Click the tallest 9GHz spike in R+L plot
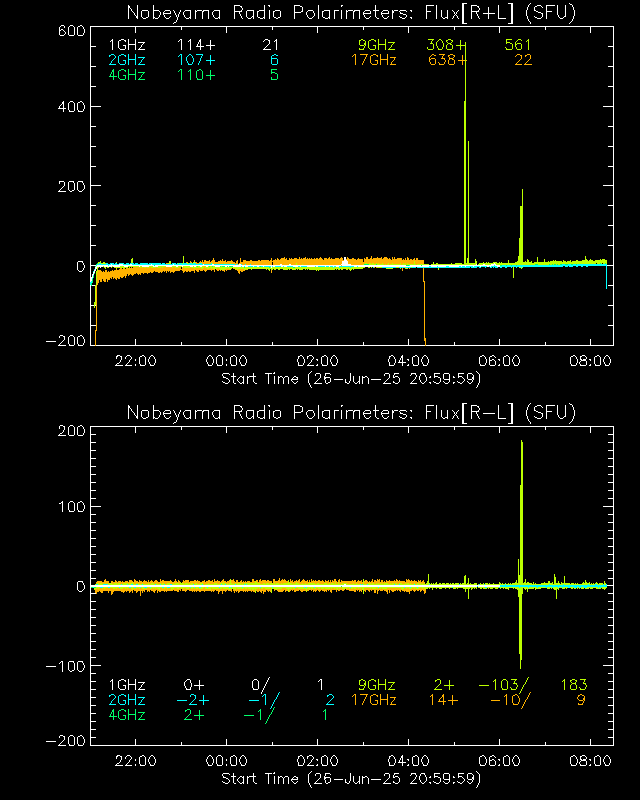640x800 pixels. click(465, 153)
